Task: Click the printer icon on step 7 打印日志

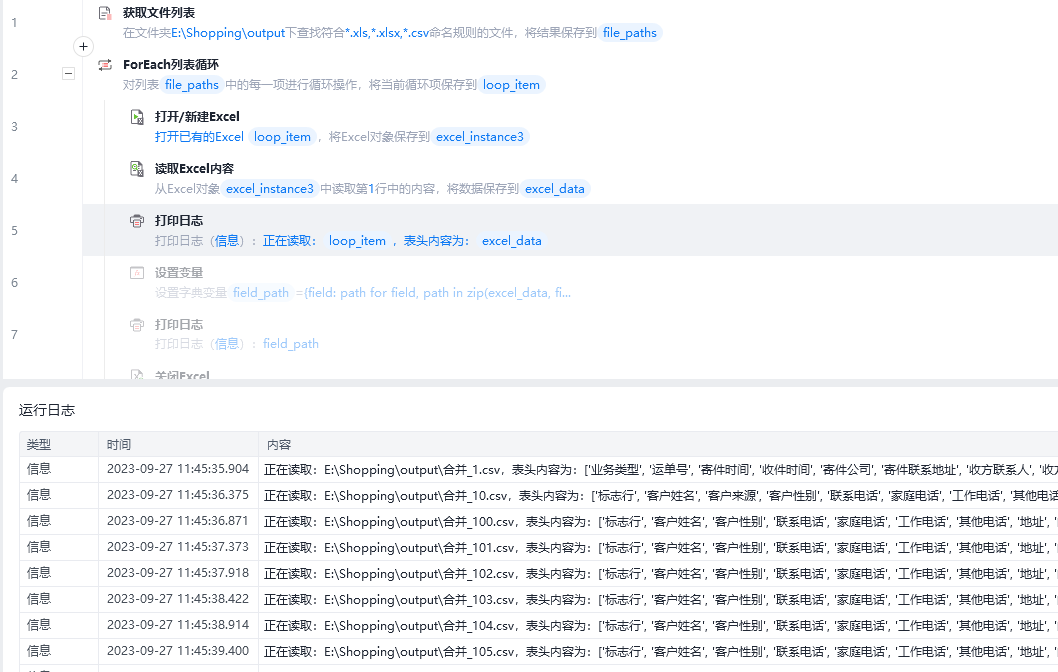Action: point(137,325)
